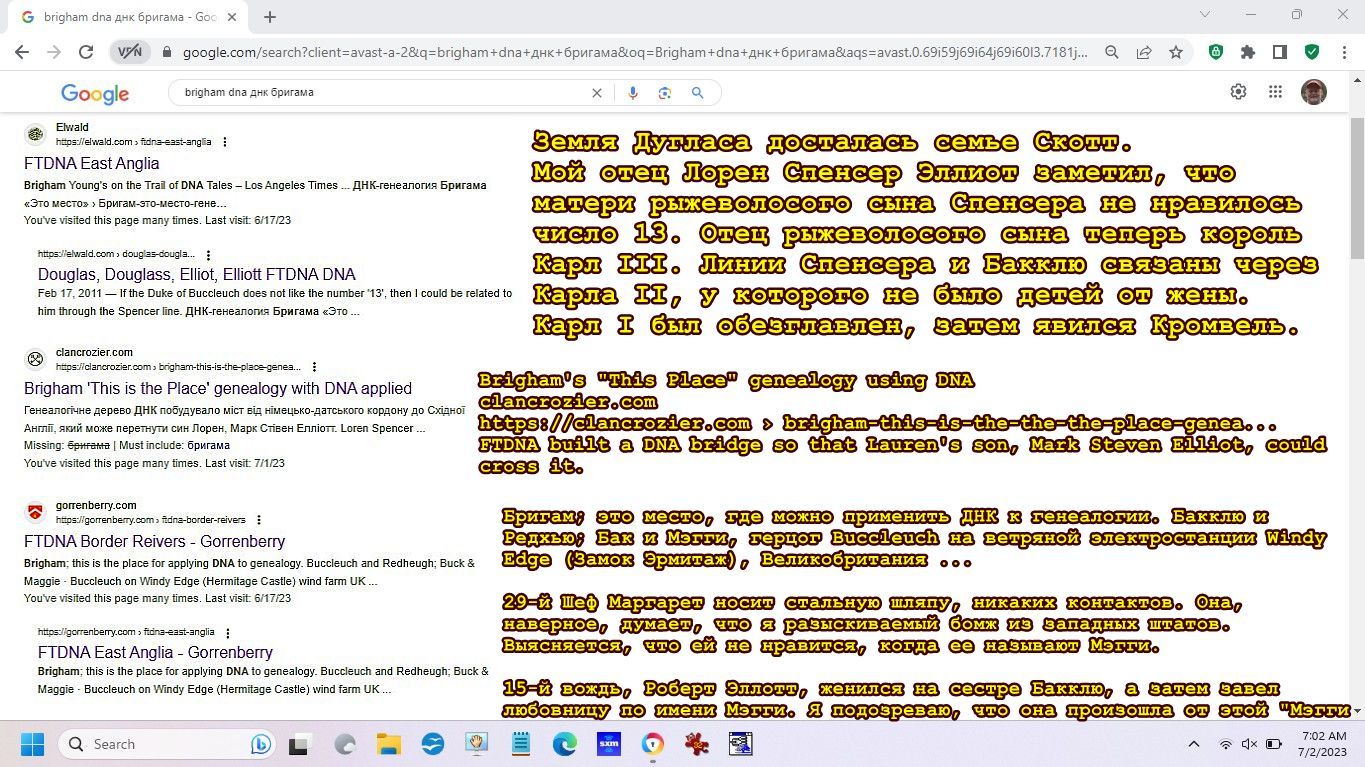Clear the Google search query
Image resolution: width=1365 pixels, height=767 pixels.
click(x=597, y=92)
